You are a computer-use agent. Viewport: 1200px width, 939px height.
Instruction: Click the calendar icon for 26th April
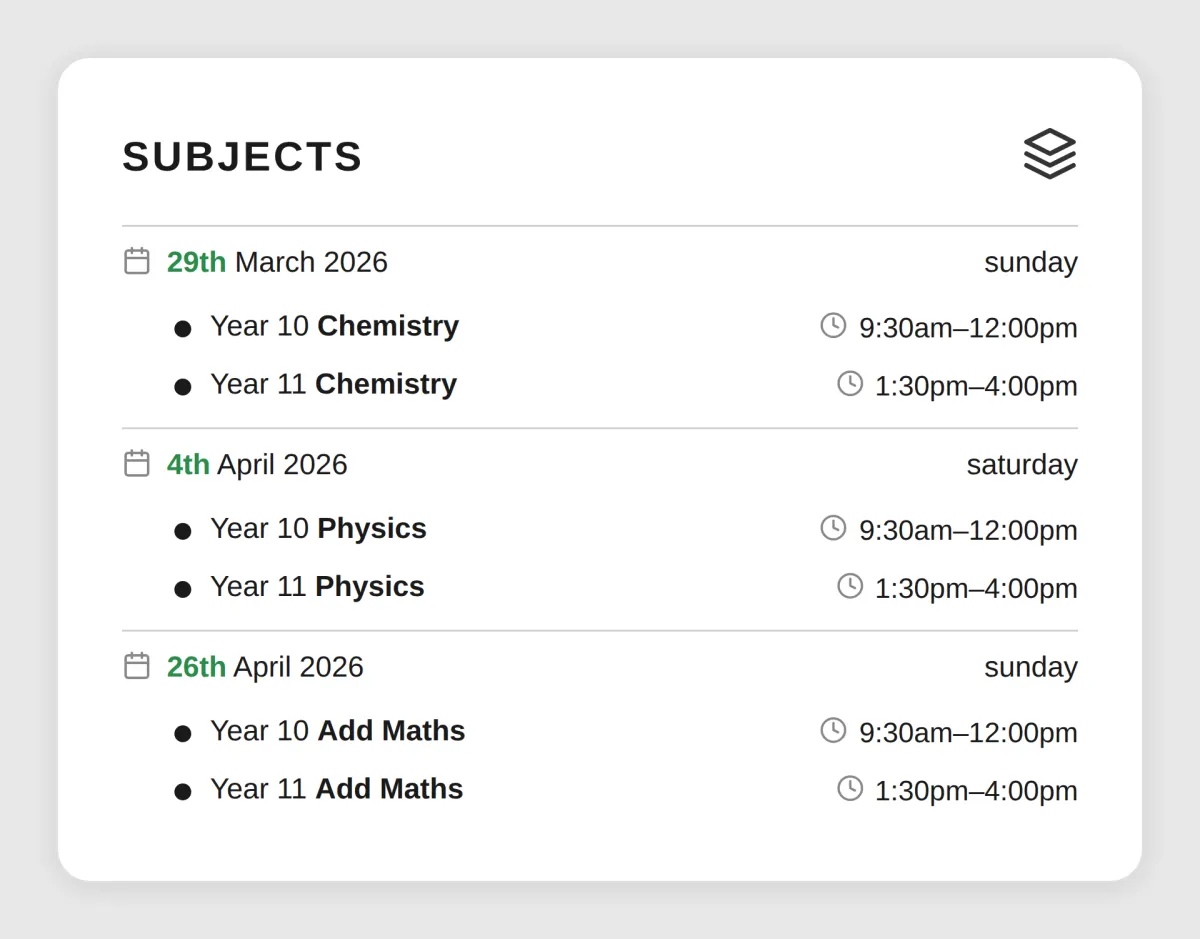[x=137, y=666]
